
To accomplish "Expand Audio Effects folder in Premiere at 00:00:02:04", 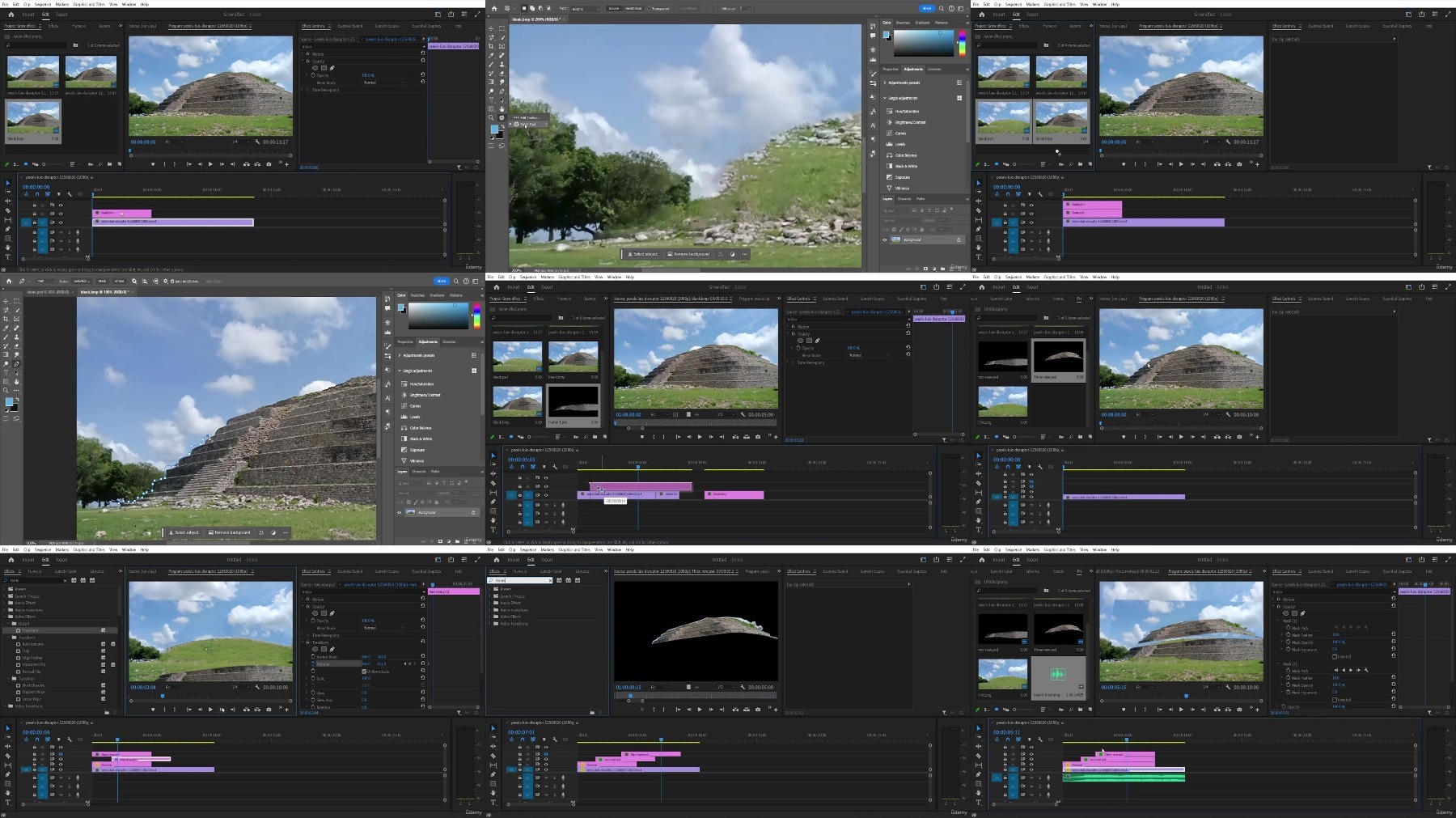I will [x=5, y=603].
